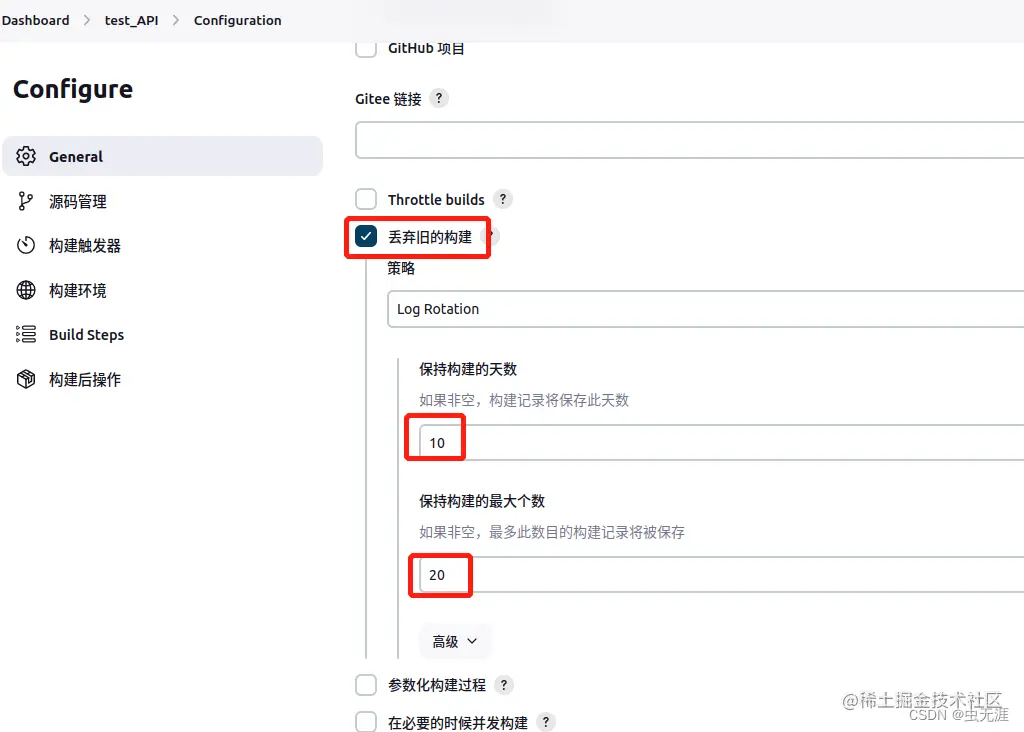Click the 保持构建的最大个数 field showing 20
The image size is (1024, 732).
(722, 574)
